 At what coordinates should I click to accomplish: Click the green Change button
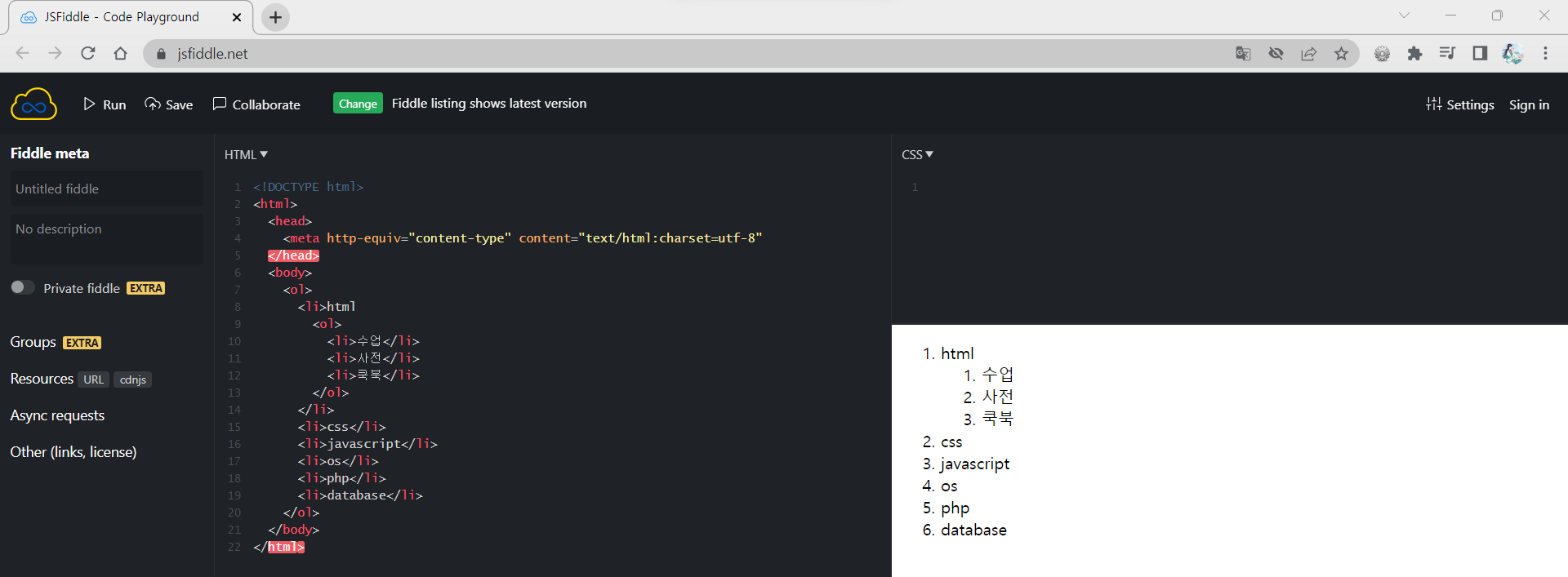coord(358,104)
